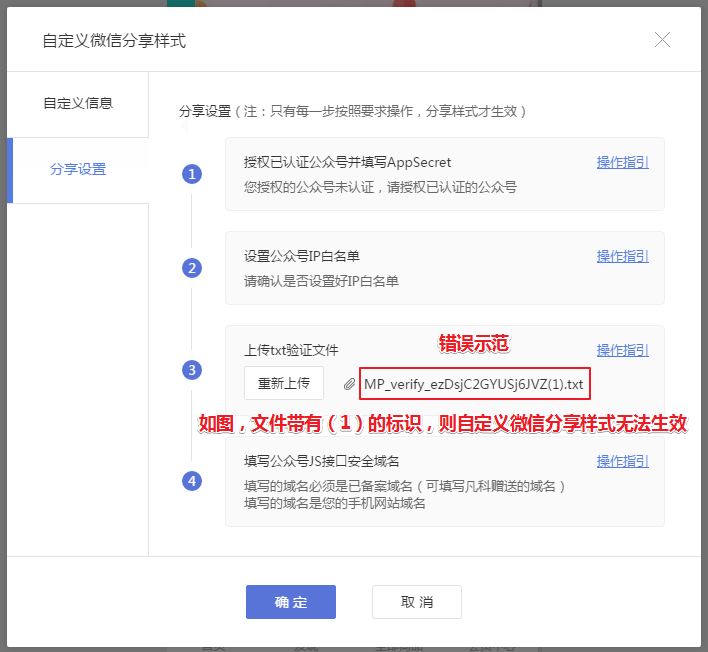
Task: Open the 自定义信息 tab
Action: click(78, 103)
